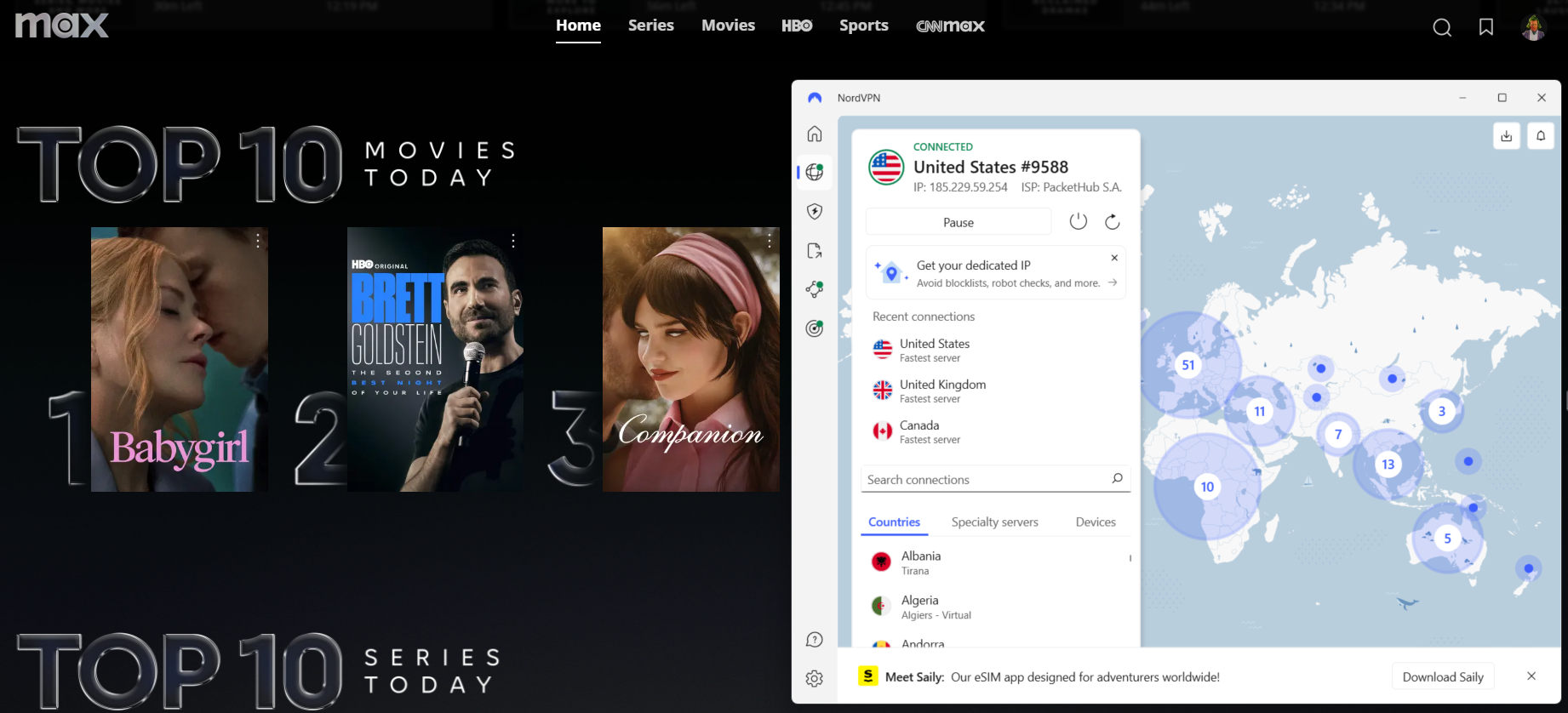This screenshot has width=1568, height=713.
Task: Open CNN Max in navigation
Action: [x=950, y=26]
